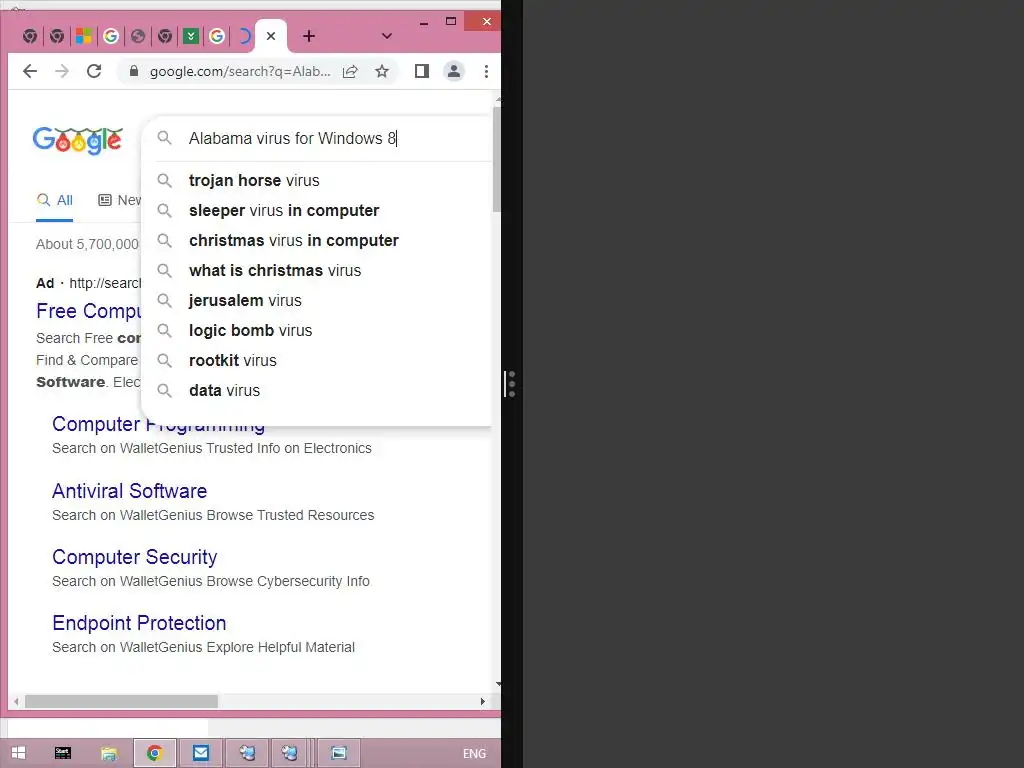Switch to the green download-arrow tab
The height and width of the screenshot is (768, 1024).
pyautogui.click(x=191, y=36)
